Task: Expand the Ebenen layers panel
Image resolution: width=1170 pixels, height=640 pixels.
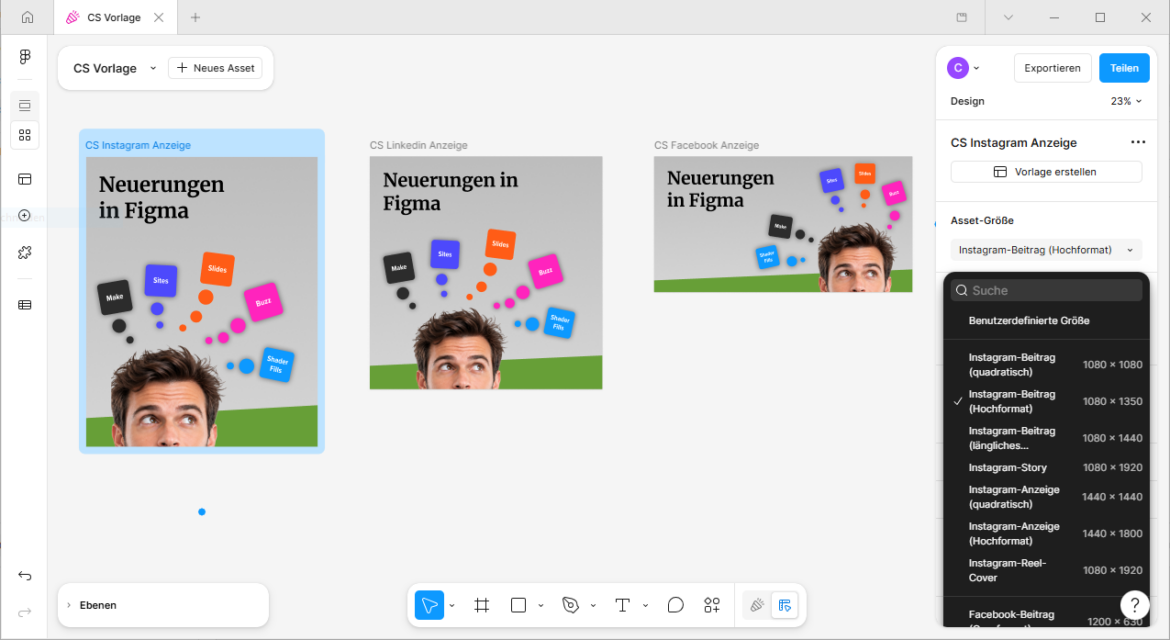Action: 69,605
